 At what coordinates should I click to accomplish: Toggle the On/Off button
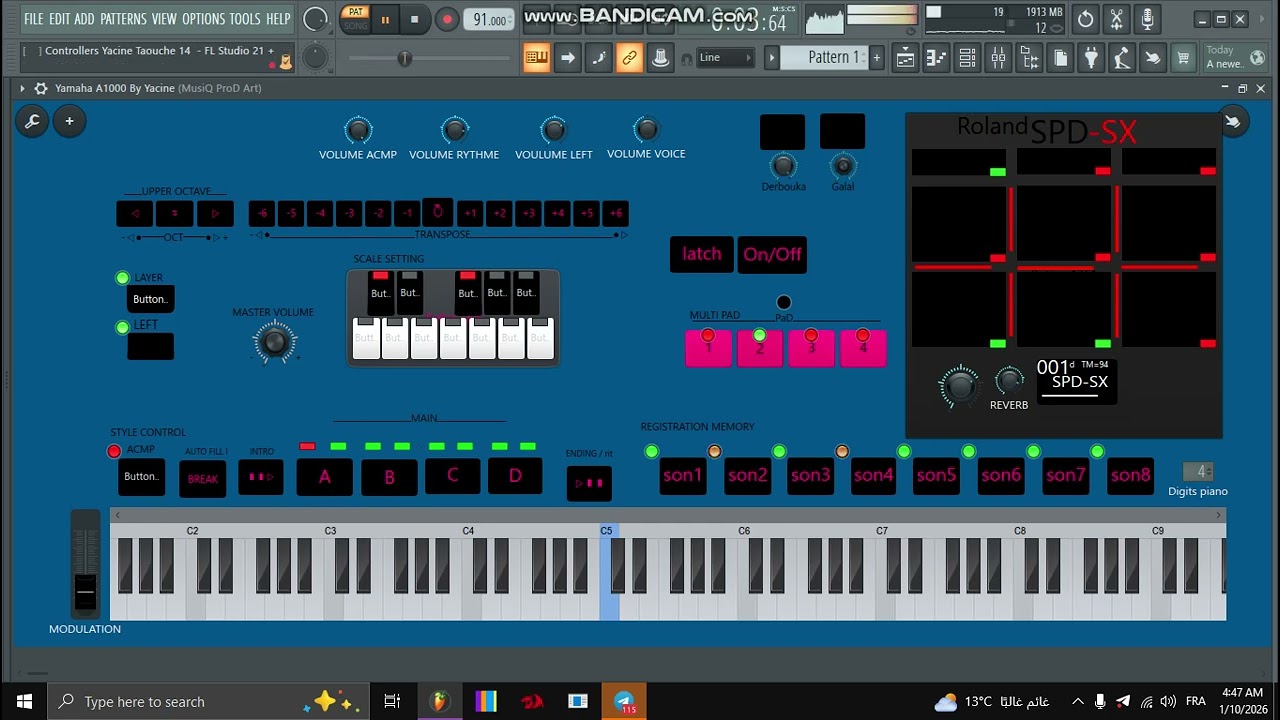(772, 254)
